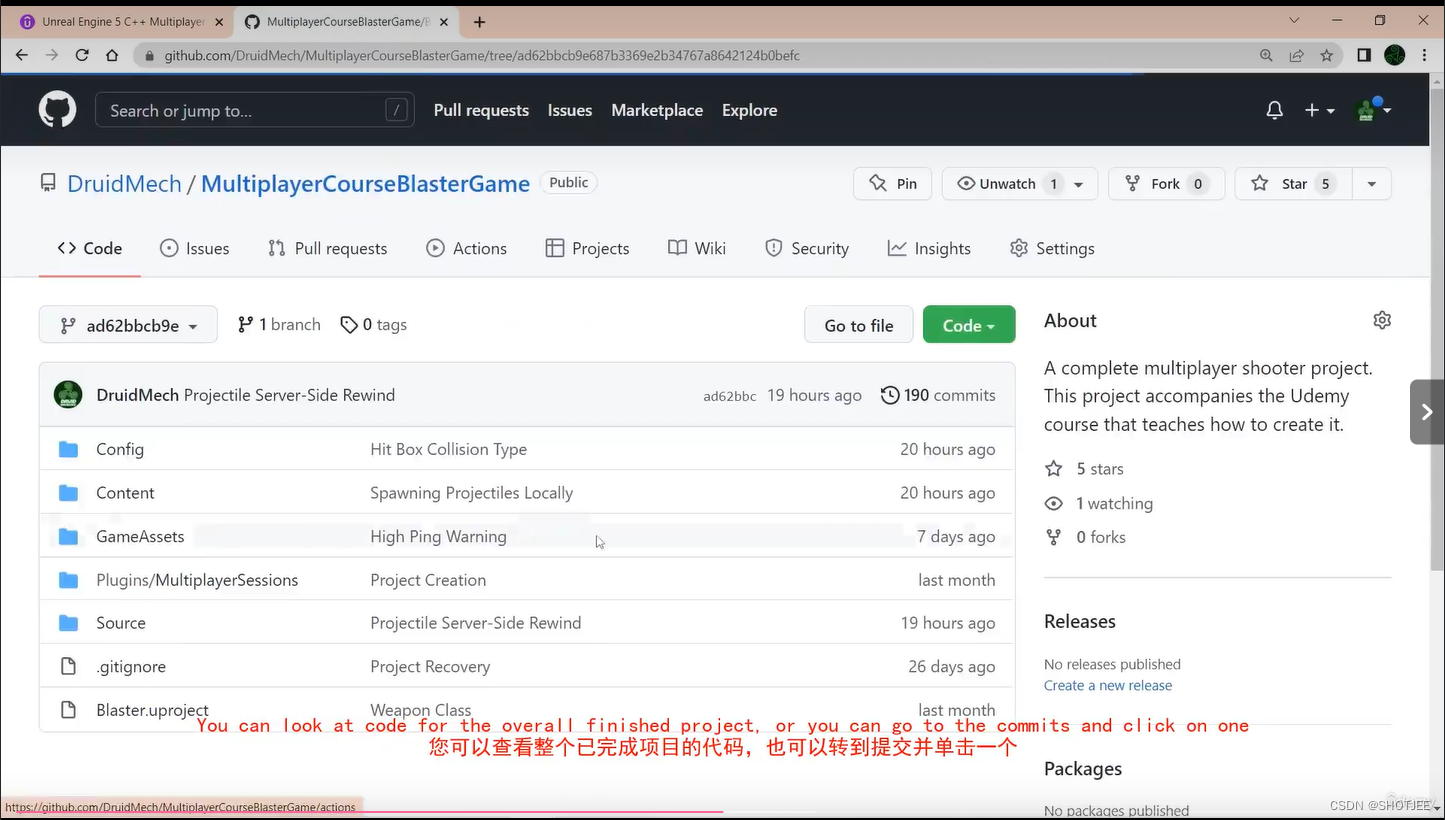
Task: Open the Config folder
Action: pos(120,450)
